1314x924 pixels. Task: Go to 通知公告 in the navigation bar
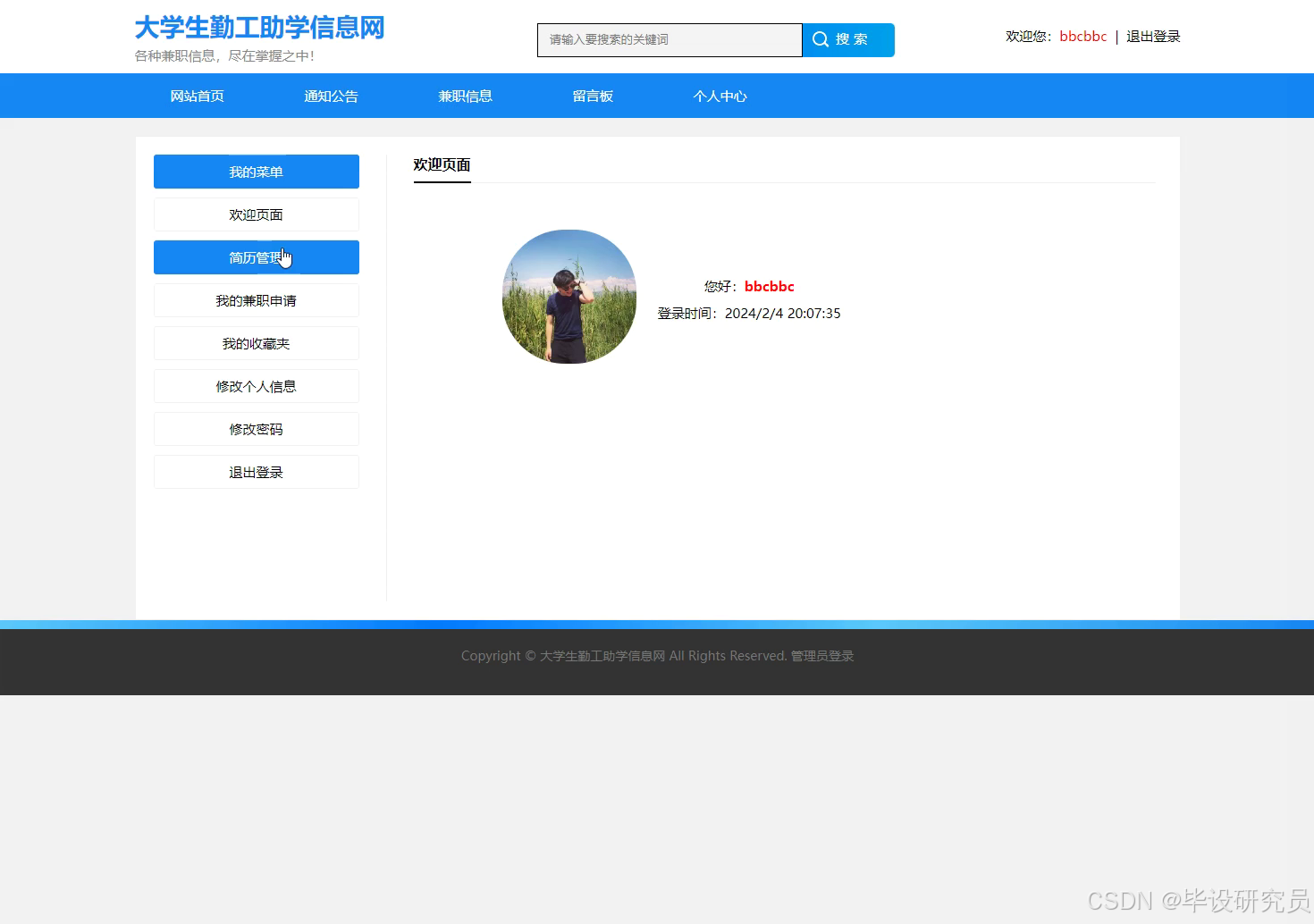click(332, 97)
